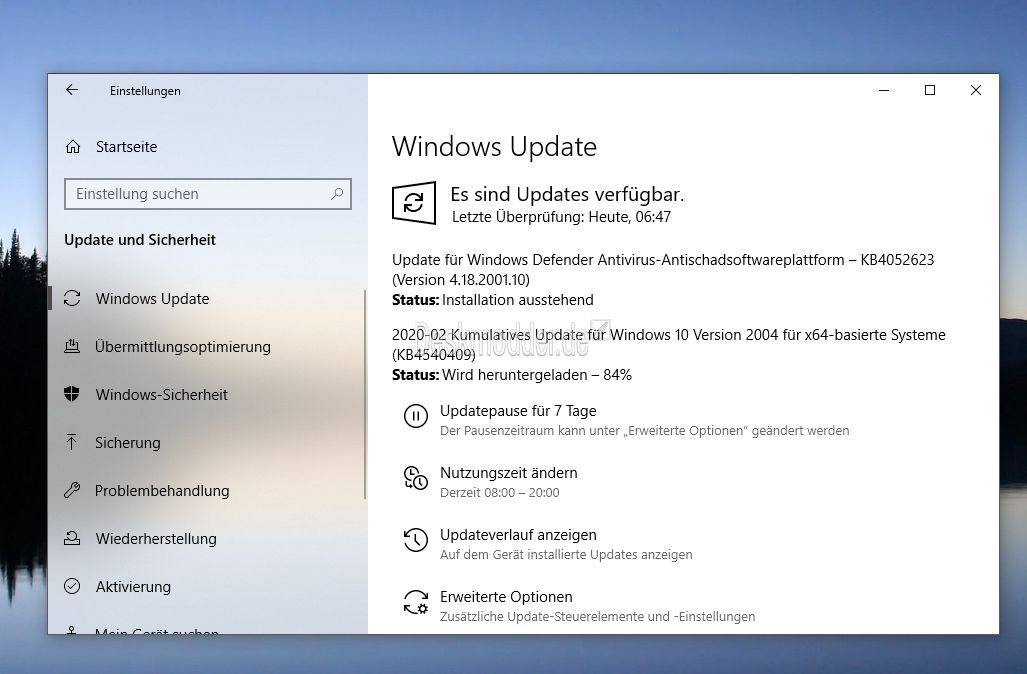Click the Sicherung upload arrow icon
This screenshot has width=1027, height=674.
click(x=72, y=442)
